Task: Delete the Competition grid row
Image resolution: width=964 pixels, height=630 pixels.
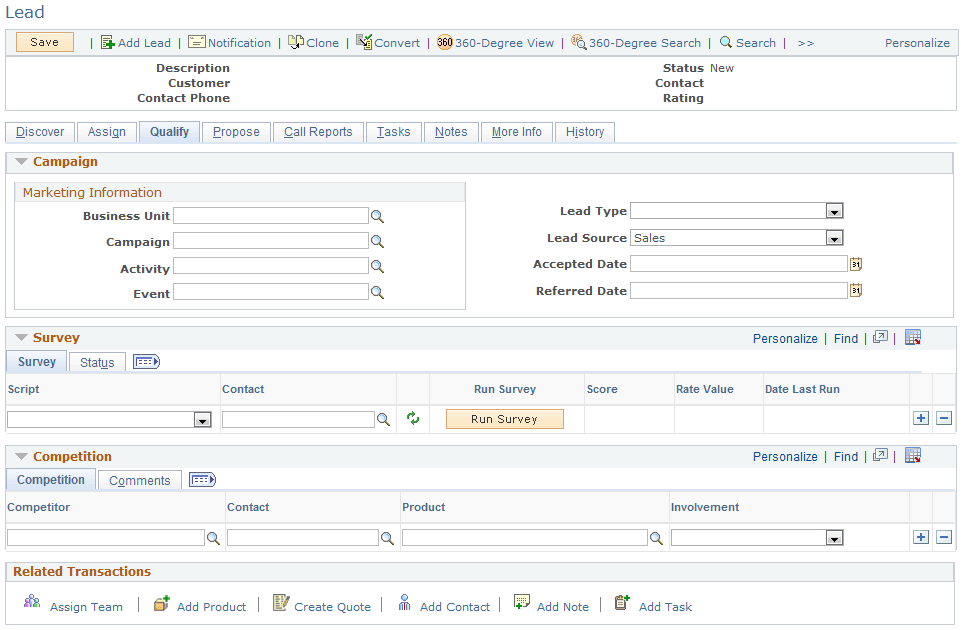Action: 944,537
